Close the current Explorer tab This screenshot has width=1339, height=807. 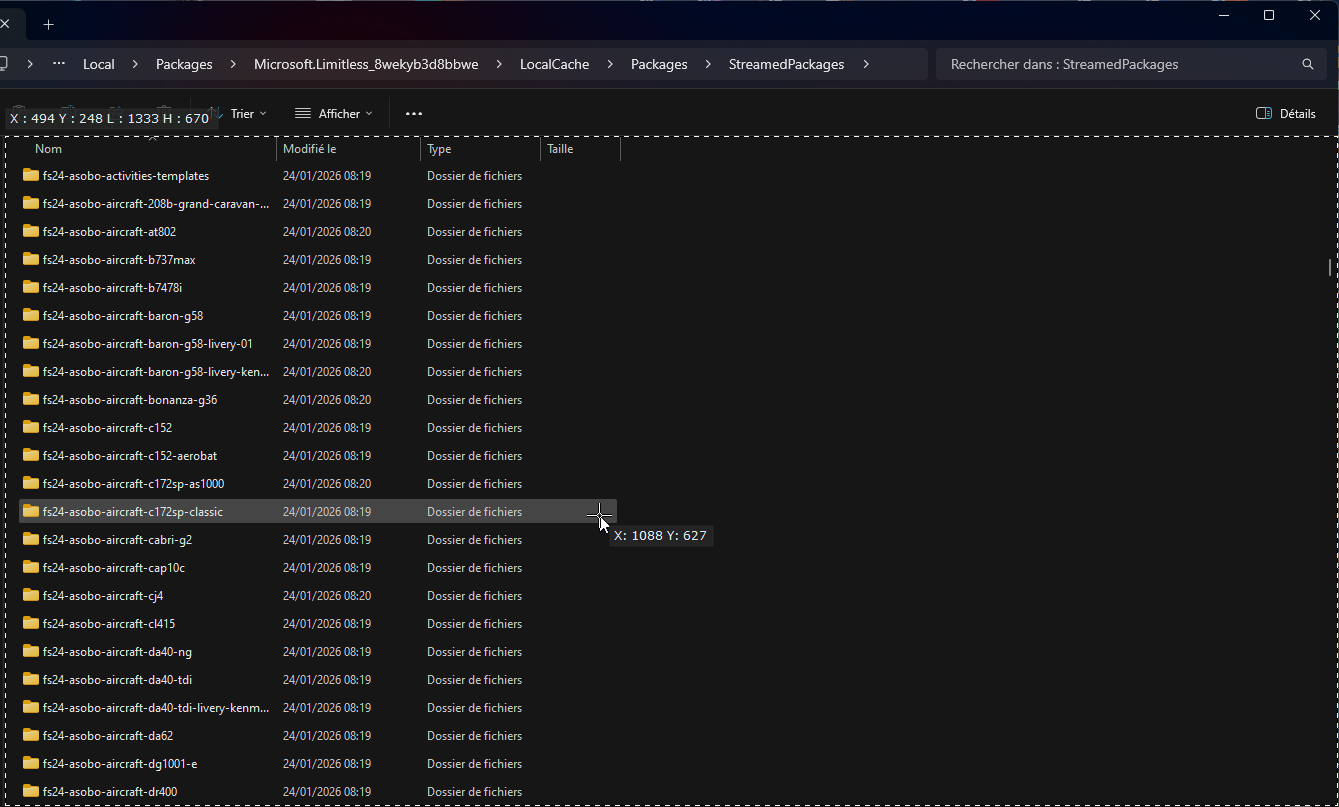click(x=5, y=24)
